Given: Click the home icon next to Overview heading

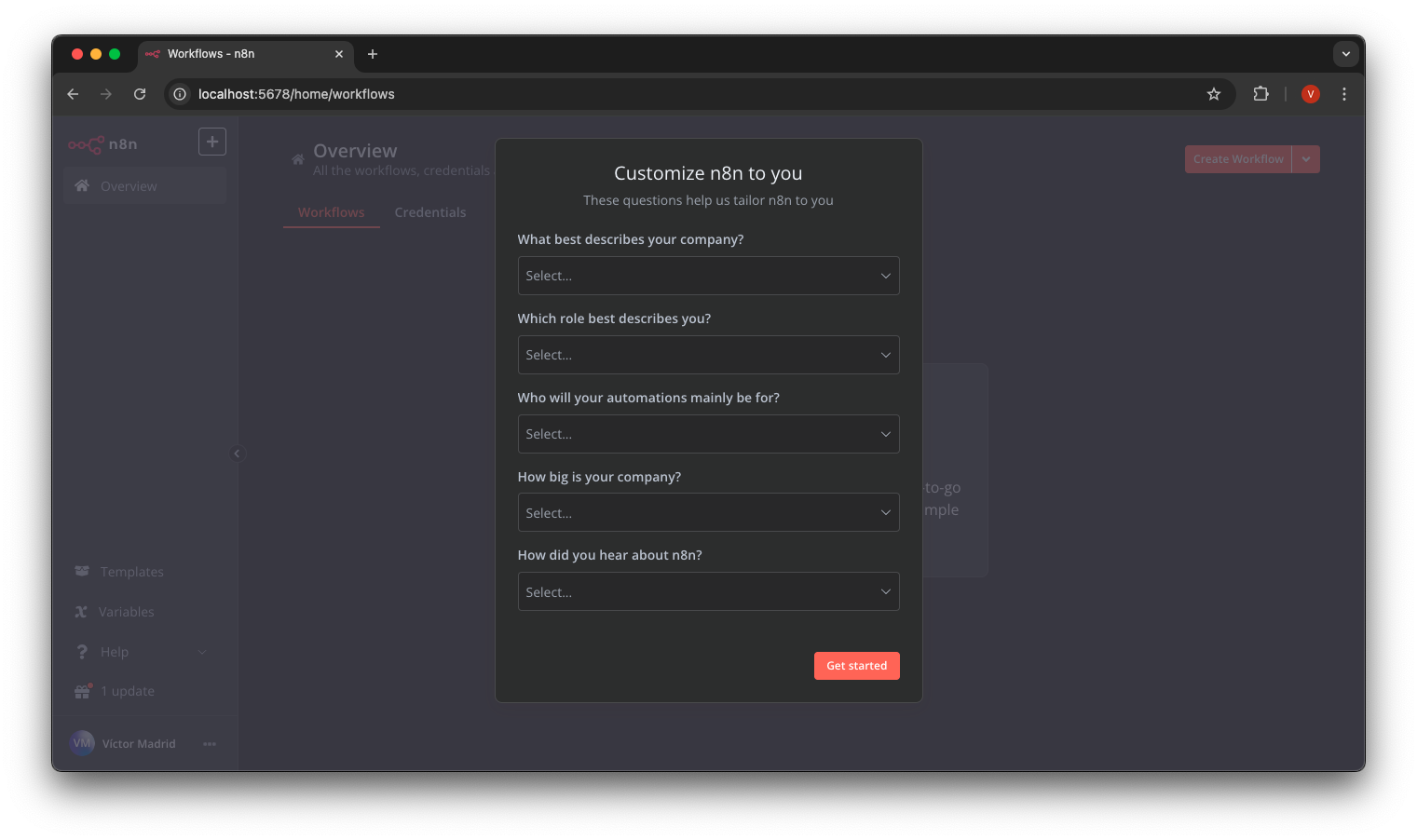Looking at the screenshot, I should coord(298,159).
